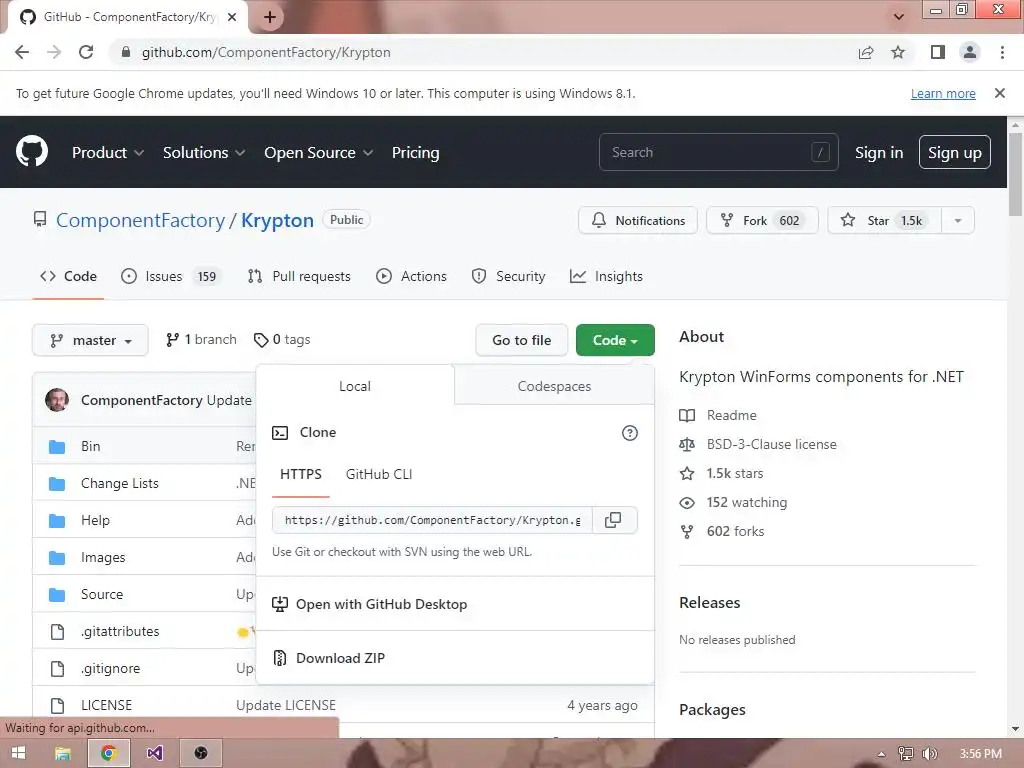Image resolution: width=1024 pixels, height=768 pixels.
Task: Close the GitHub Krypton tab
Action: click(x=232, y=17)
